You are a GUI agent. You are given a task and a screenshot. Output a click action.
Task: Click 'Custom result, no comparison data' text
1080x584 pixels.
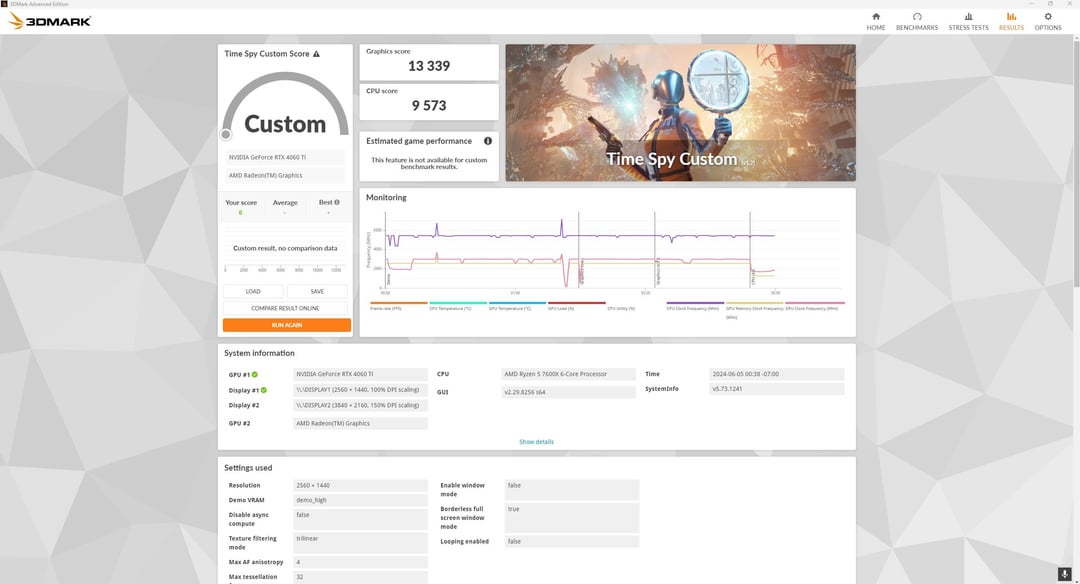pos(285,248)
